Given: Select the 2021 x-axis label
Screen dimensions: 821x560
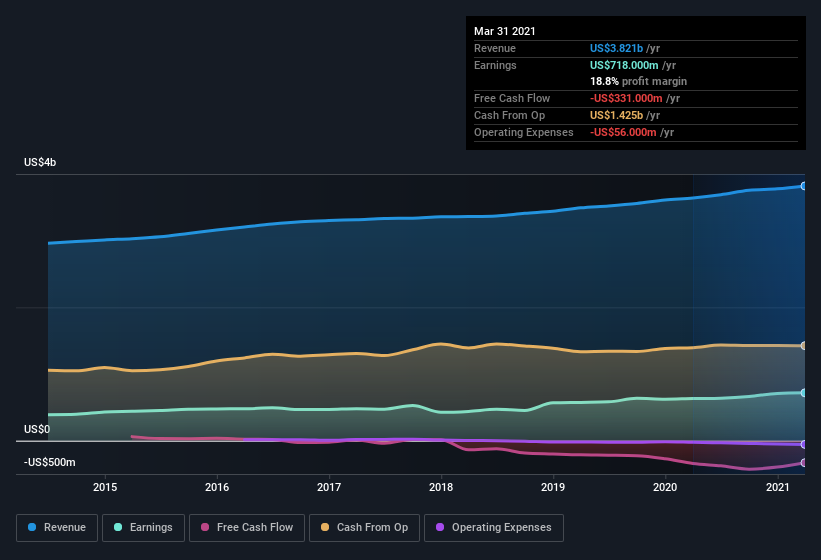Looking at the screenshot, I should coord(778,487).
